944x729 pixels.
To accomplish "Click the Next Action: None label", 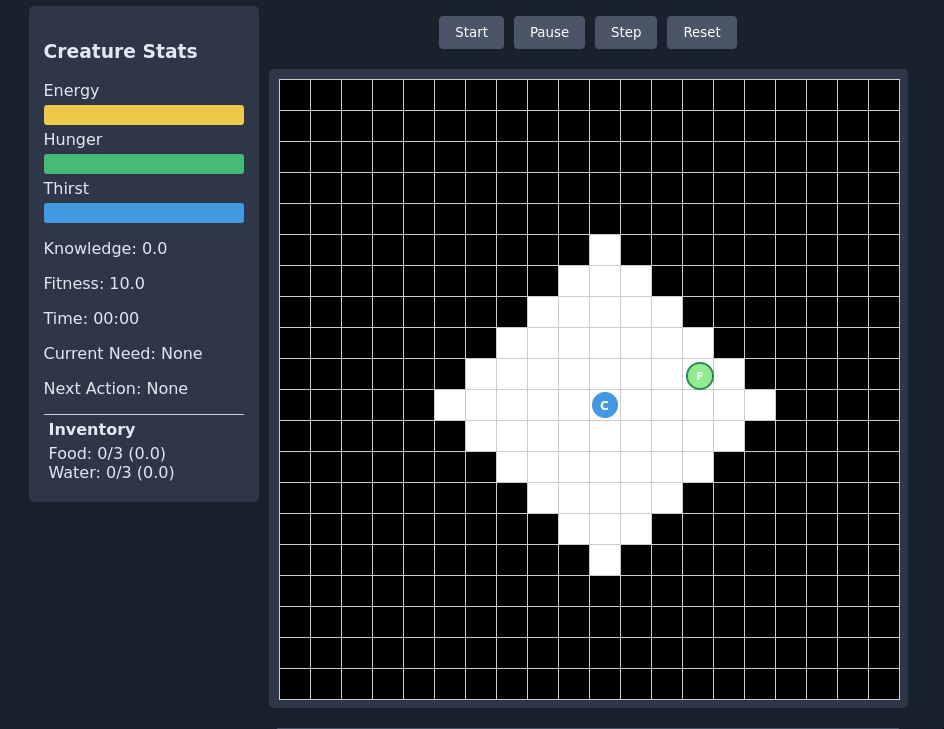I will (116, 388).
